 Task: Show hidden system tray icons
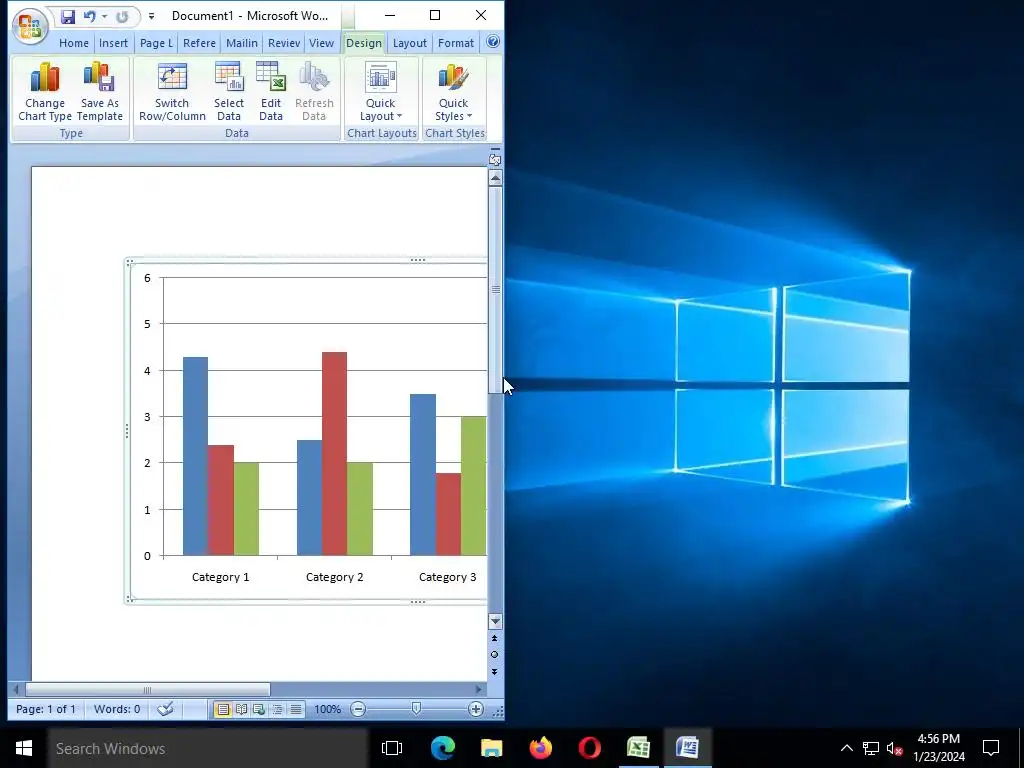click(846, 748)
